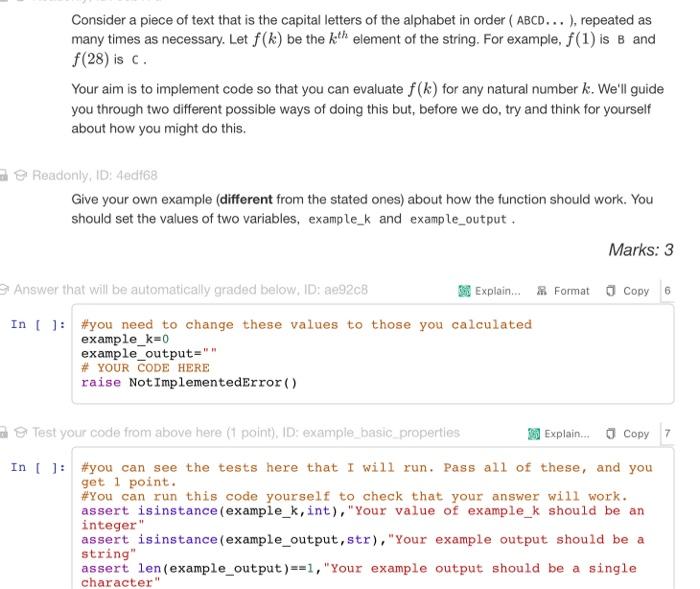Click Explain button for example_basic_properties test cell
This screenshot has width=700, height=589.
pos(558,434)
